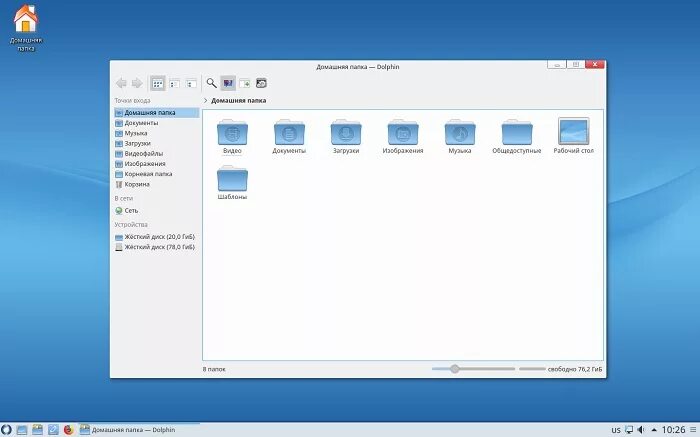
Task: Click the Back arrow in Dolphin toolbar
Action: click(x=121, y=83)
